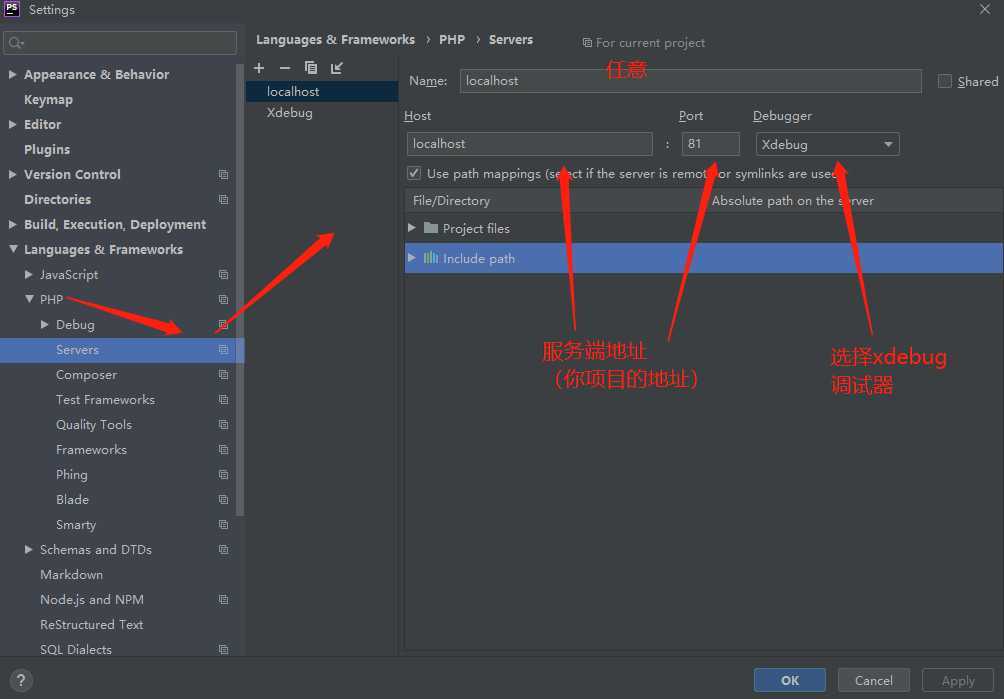Toggle the Shared checkbox
The image size is (1004, 699).
[944, 81]
